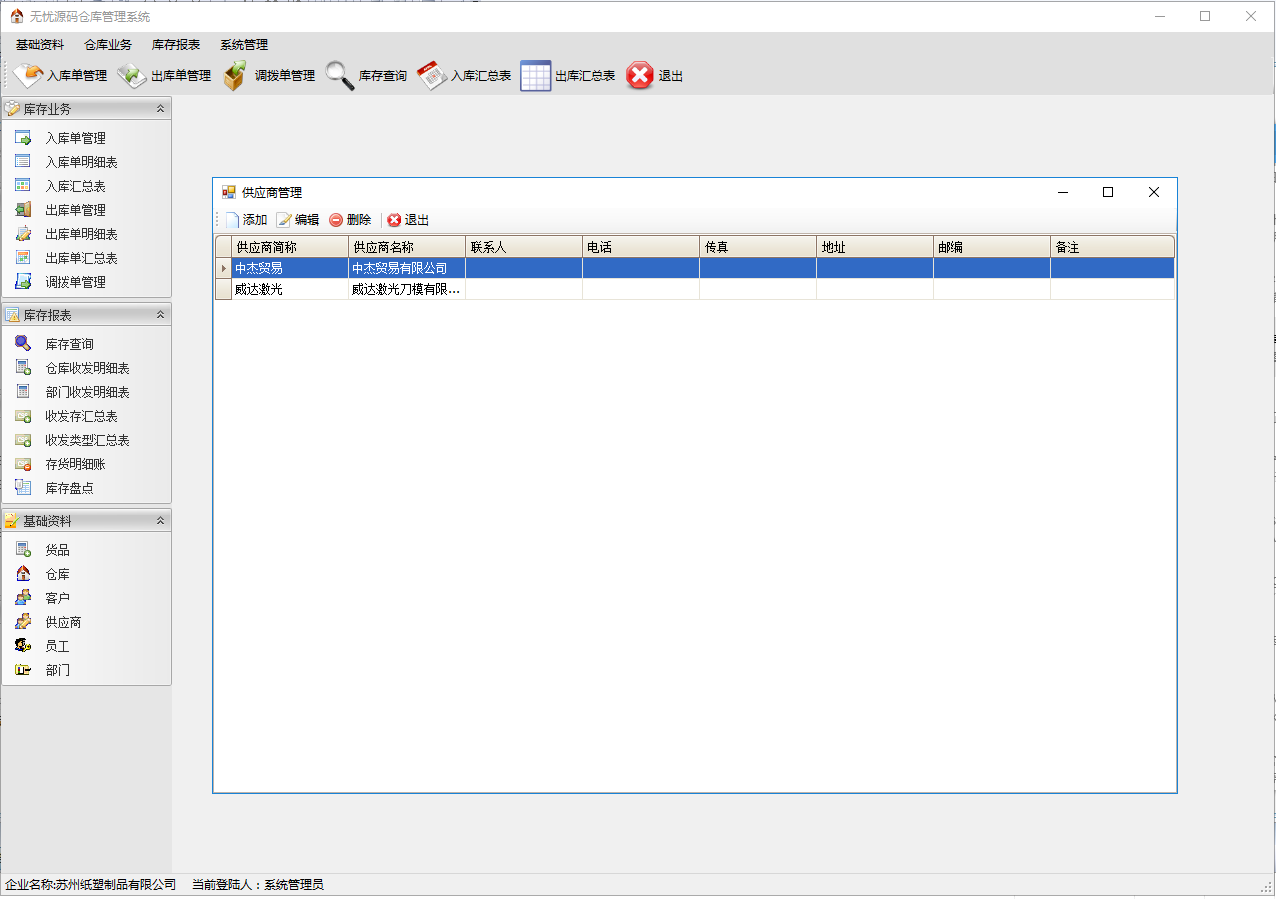Open 入库汇总表 in the sidebar
The height and width of the screenshot is (899, 1276).
pyautogui.click(x=75, y=186)
